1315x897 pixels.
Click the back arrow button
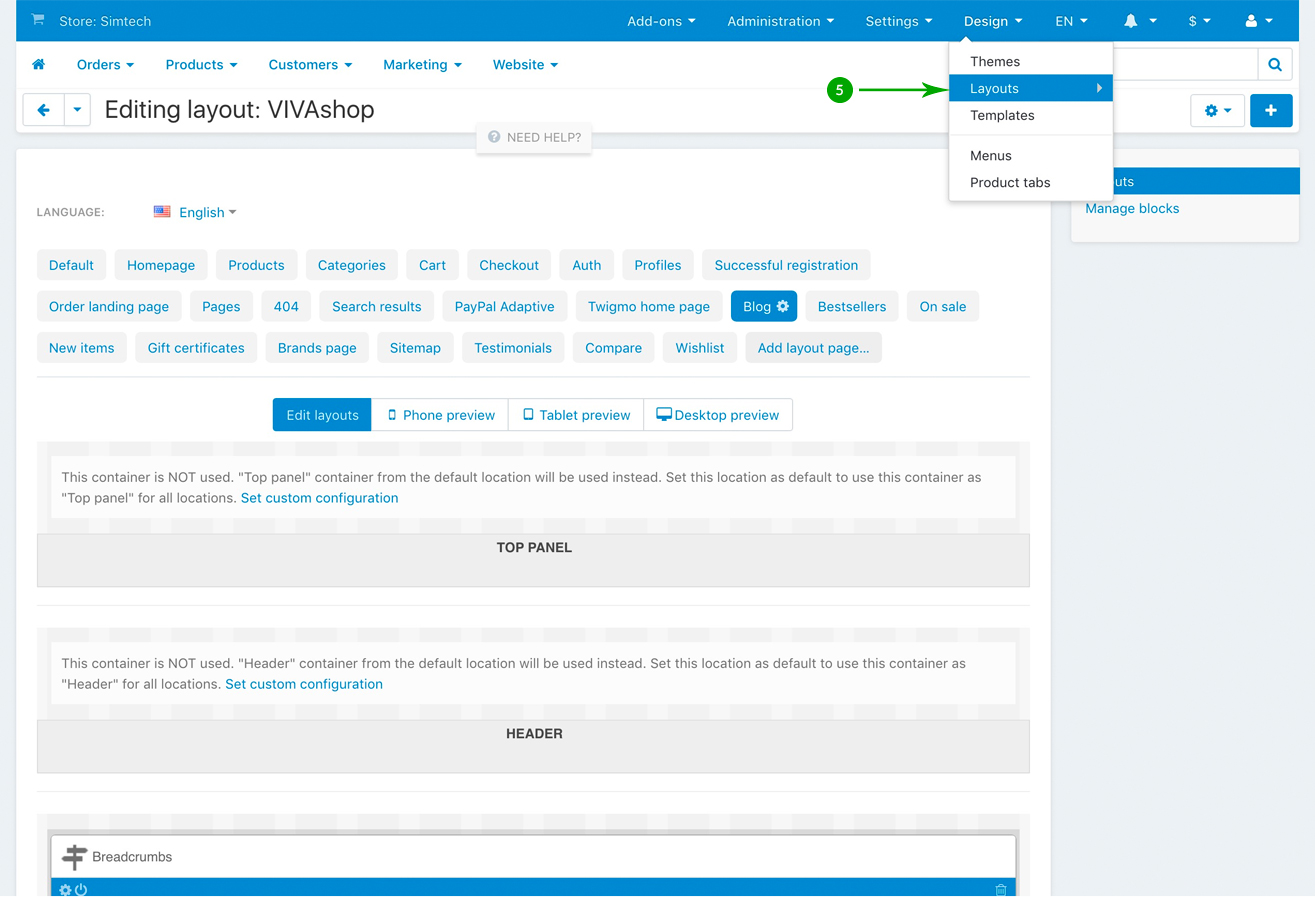pos(43,110)
